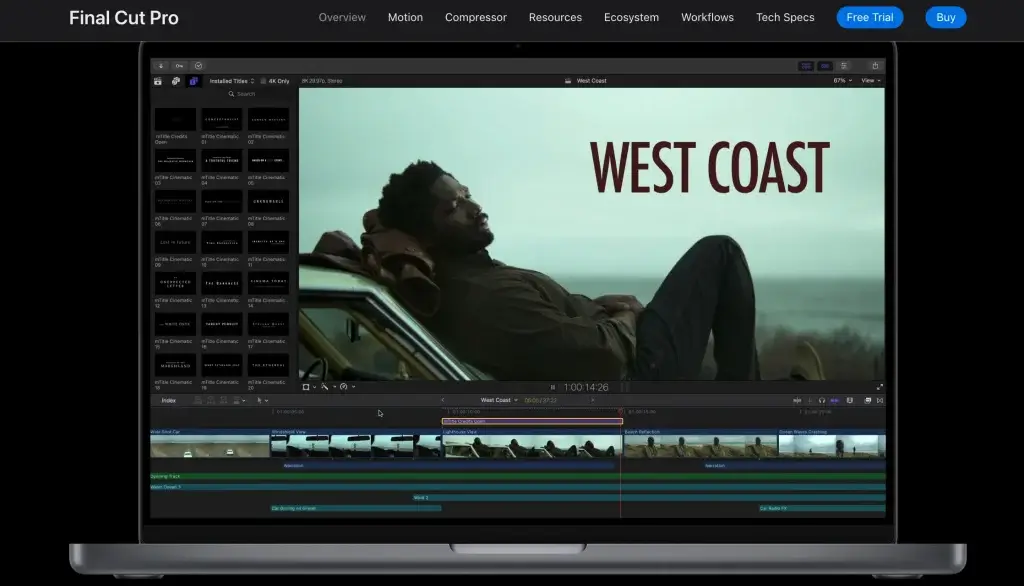This screenshot has height=586, width=1024.
Task: Select the Titles browser icon
Action: tap(196, 81)
